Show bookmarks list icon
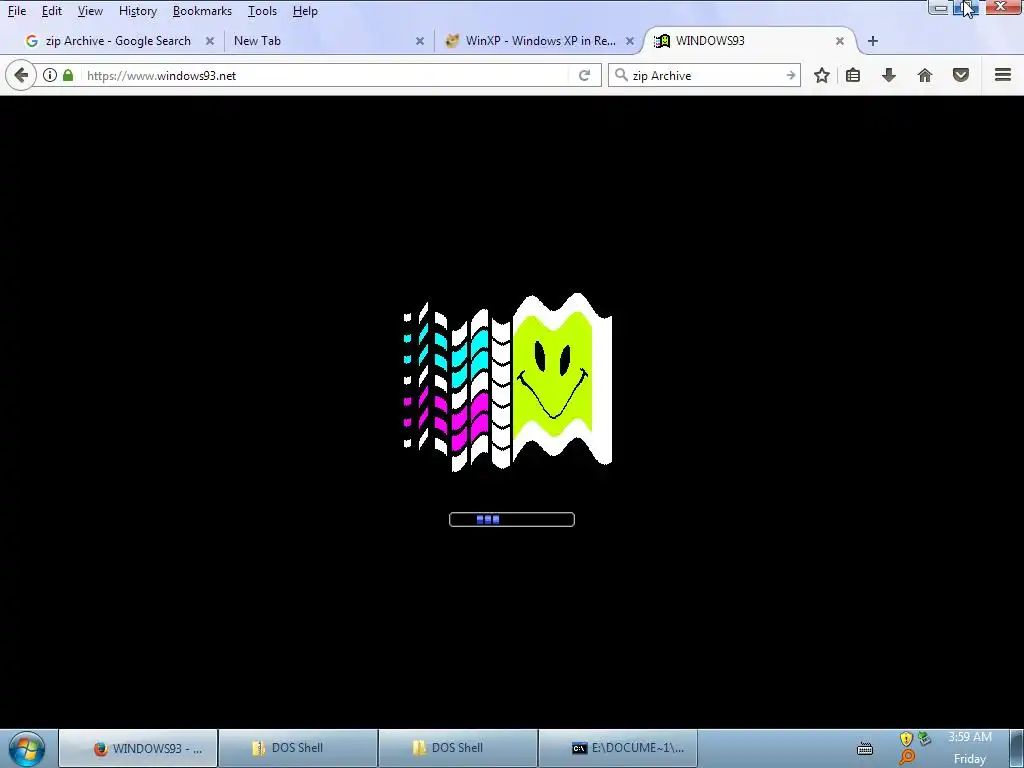This screenshot has width=1024, height=768. [853, 75]
